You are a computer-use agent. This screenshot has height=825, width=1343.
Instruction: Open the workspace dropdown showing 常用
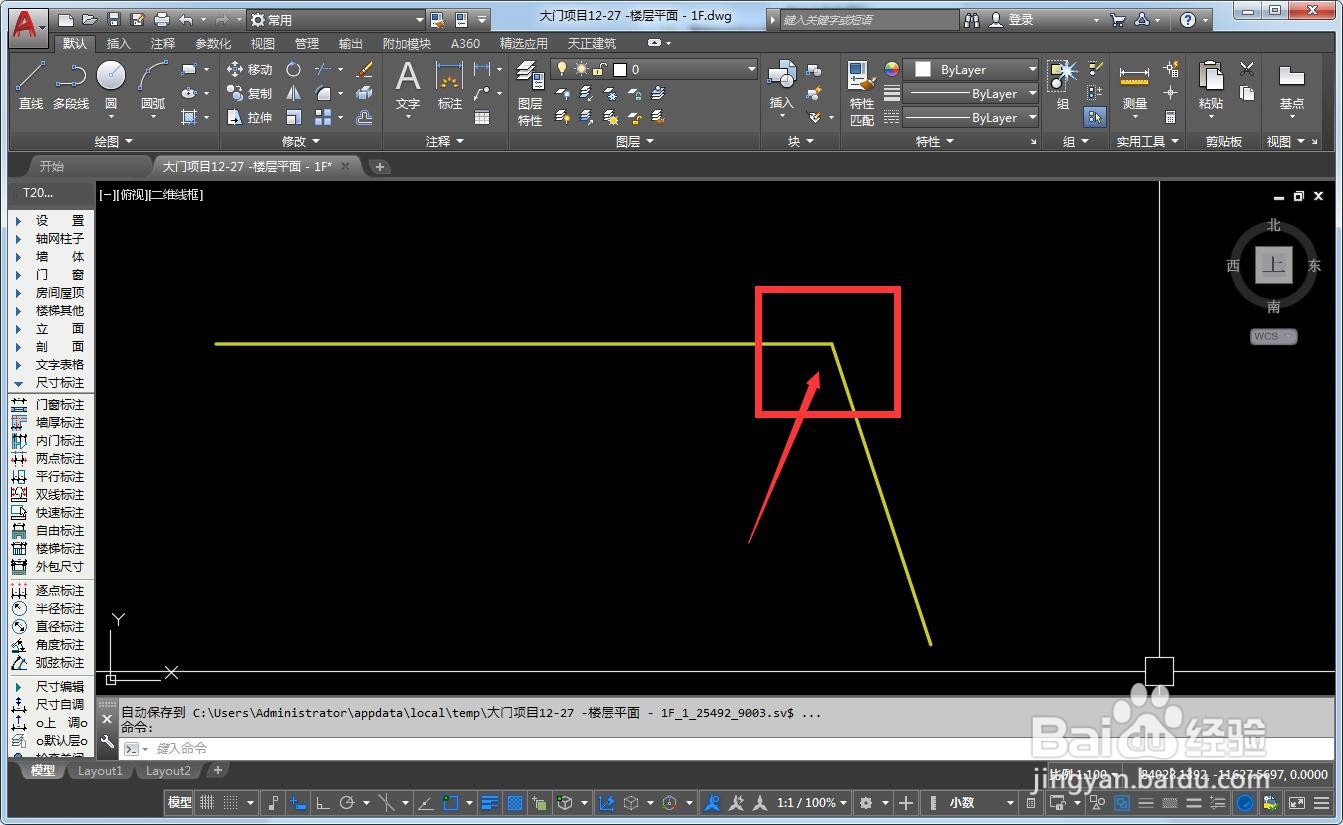pos(335,19)
